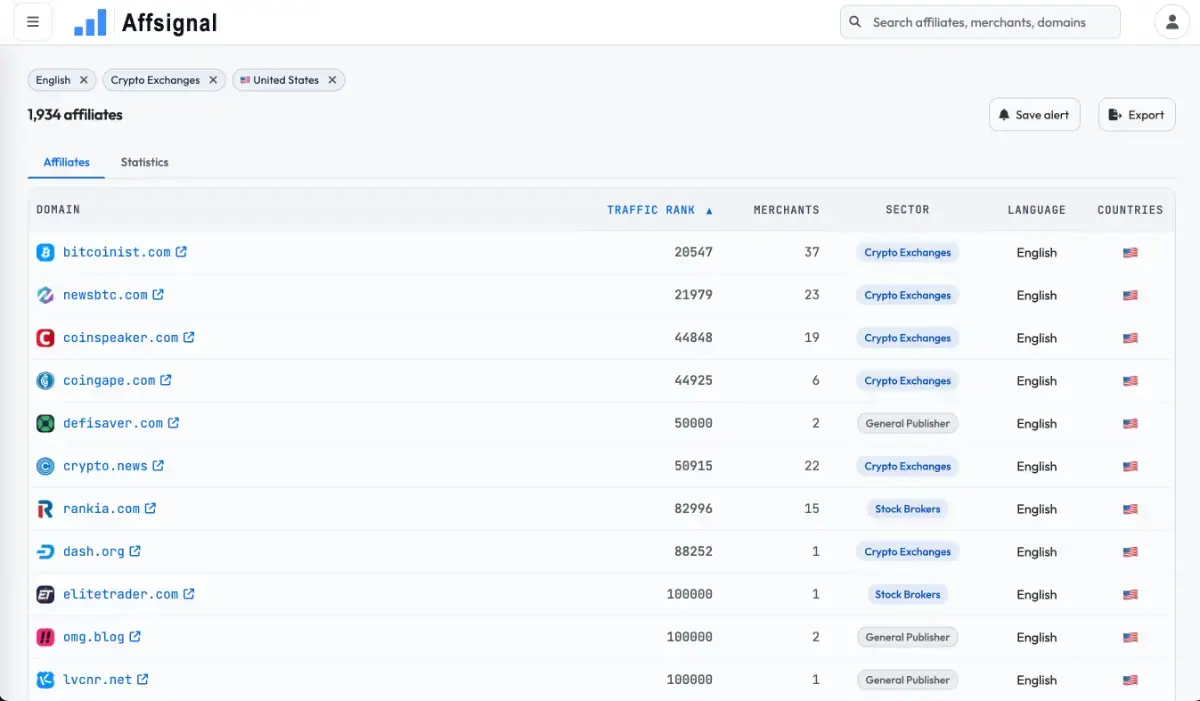Open defisaver.com external link icon

pyautogui.click(x=173, y=423)
